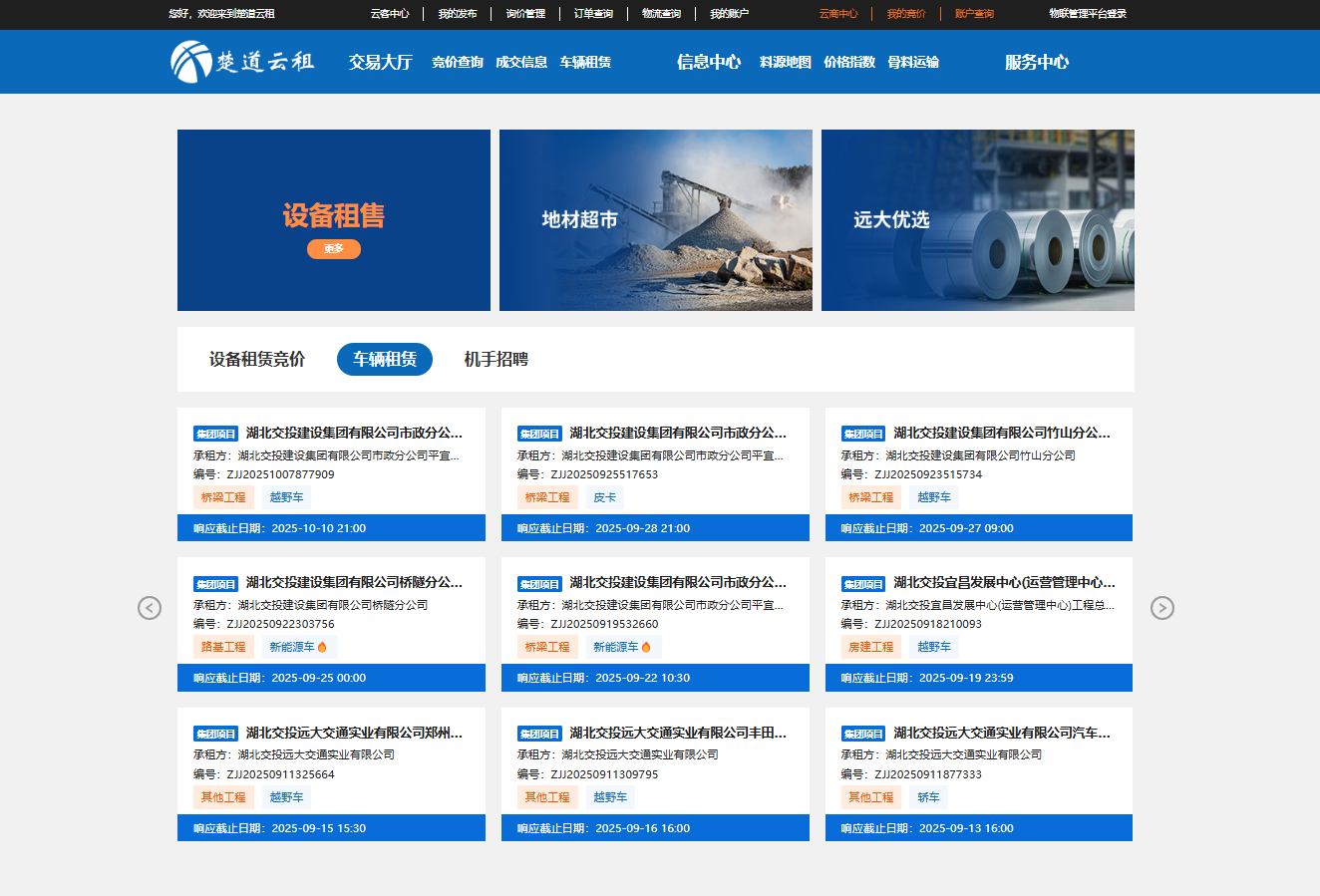Open 远大交通实业郑州 listing title
Screen dimensions: 1320x896
[354, 733]
